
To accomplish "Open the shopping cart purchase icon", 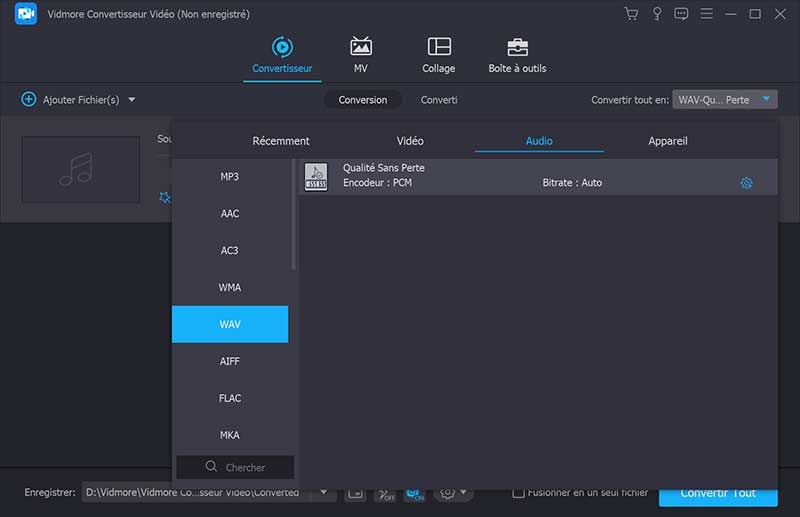I will pyautogui.click(x=631, y=14).
